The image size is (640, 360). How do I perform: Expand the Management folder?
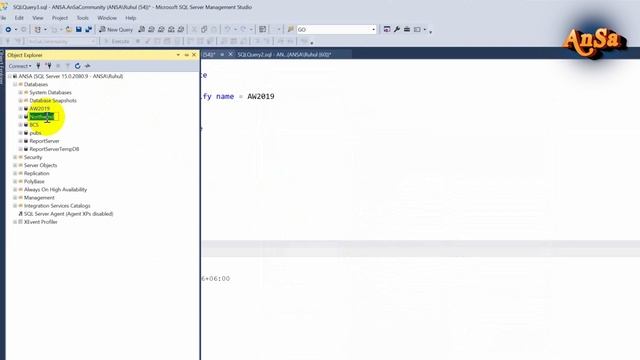click(15, 198)
